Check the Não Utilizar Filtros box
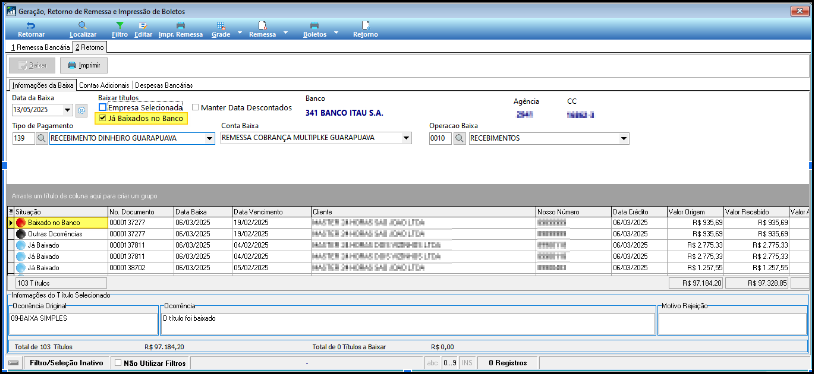The height and width of the screenshot is (374, 814). click(118, 363)
